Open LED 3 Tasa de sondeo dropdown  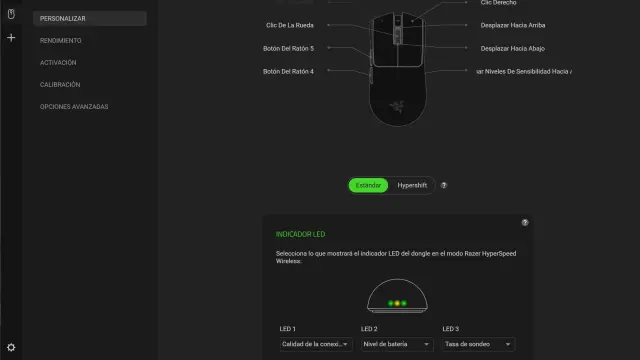point(478,344)
